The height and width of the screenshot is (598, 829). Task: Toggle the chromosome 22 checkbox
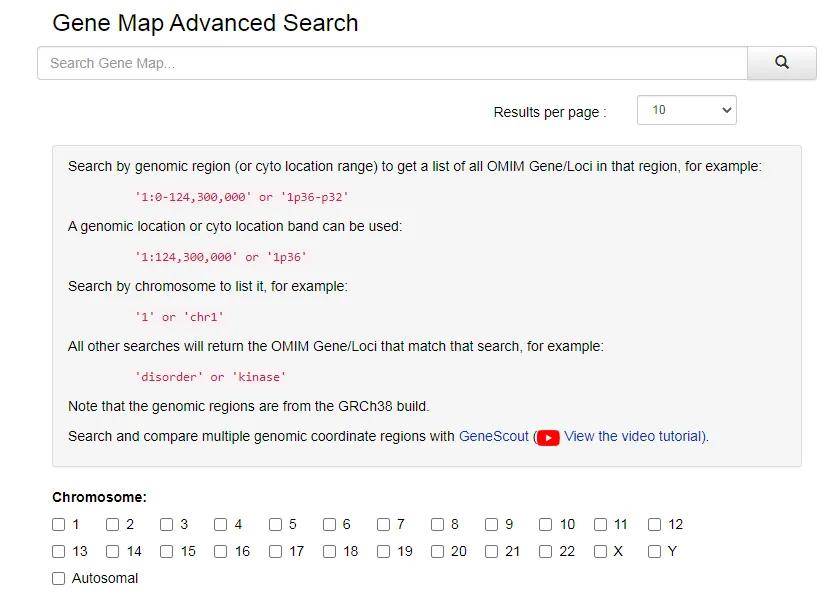click(546, 551)
